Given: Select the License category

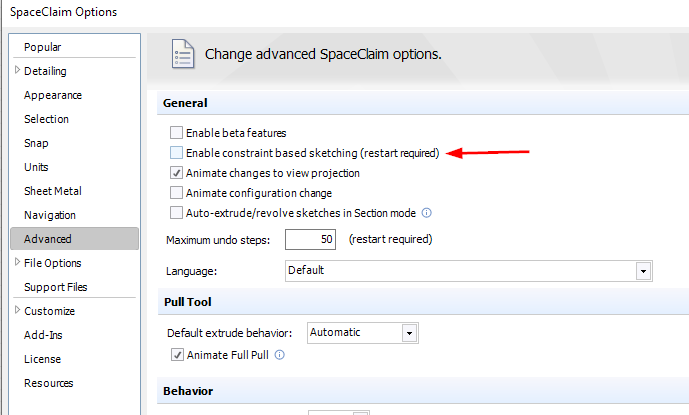Looking at the screenshot, I should click(42, 359).
